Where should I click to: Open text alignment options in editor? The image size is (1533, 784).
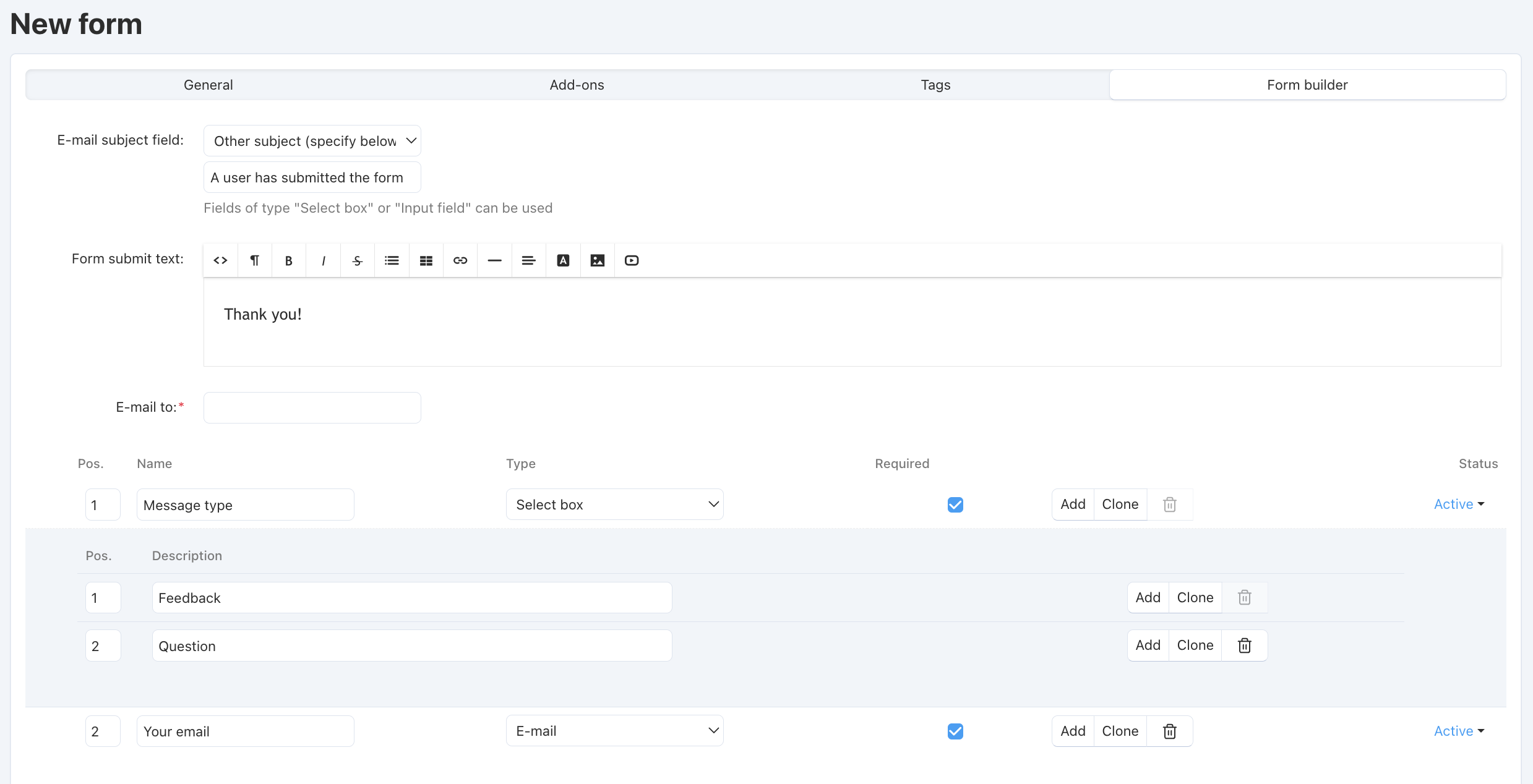[529, 260]
